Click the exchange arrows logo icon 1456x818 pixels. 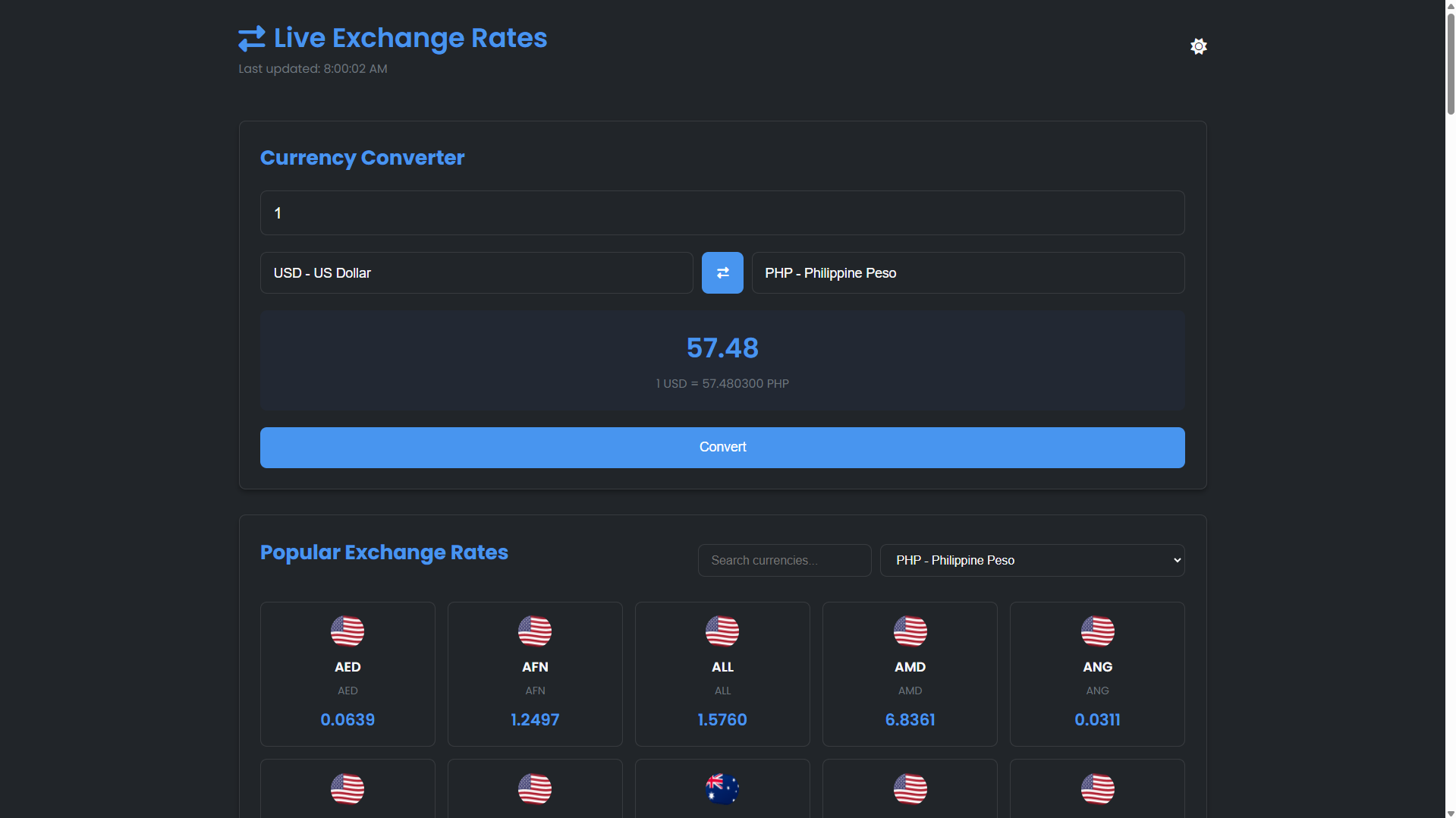[x=252, y=39]
